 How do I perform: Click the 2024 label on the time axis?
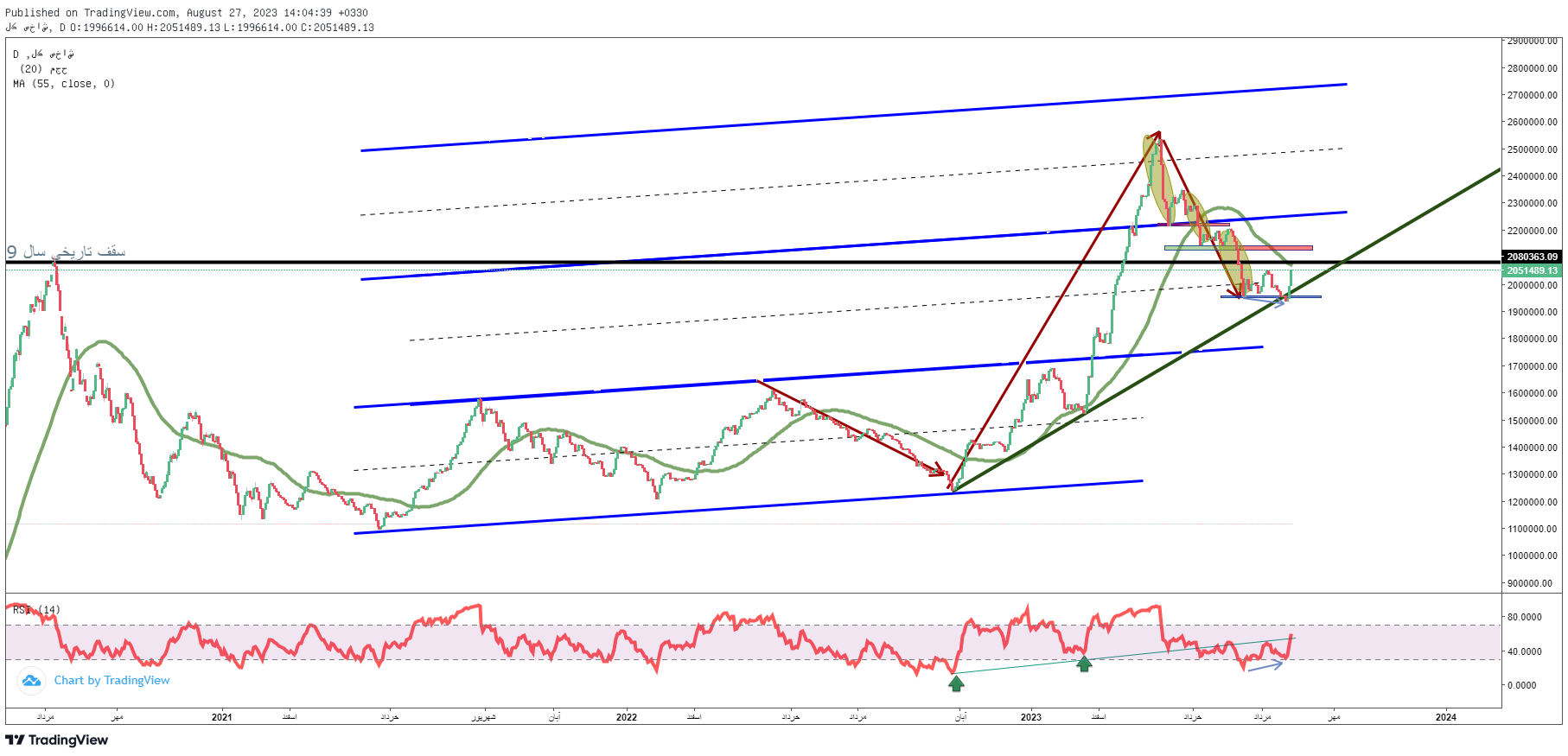[1445, 717]
